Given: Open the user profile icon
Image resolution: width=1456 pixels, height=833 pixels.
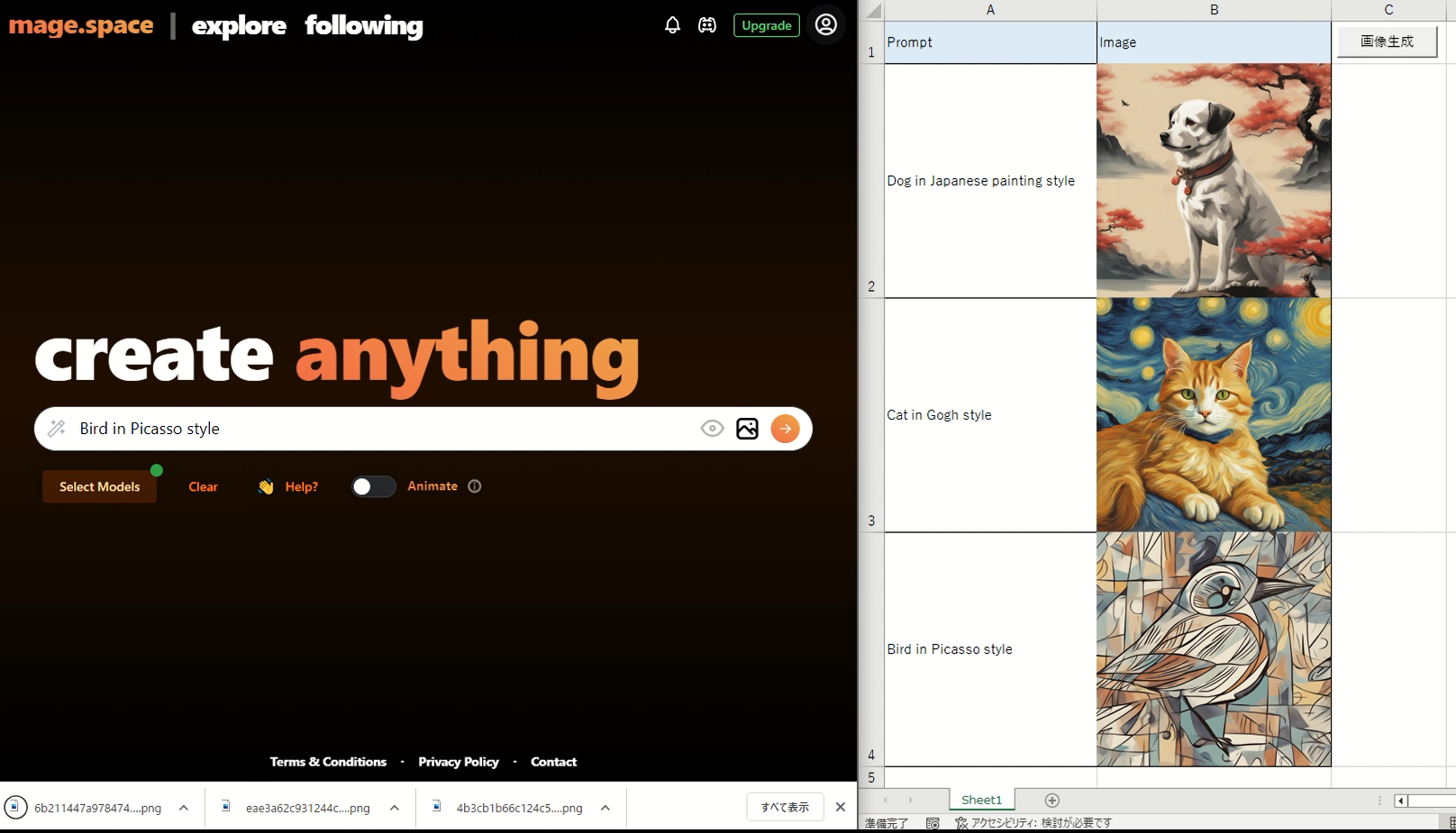Looking at the screenshot, I should click(825, 25).
